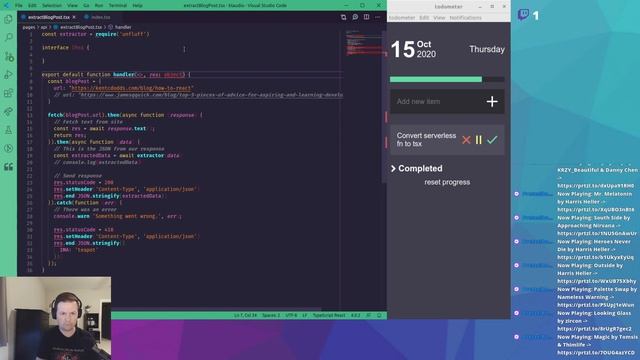The image size is (640, 360).
Task: Open the Edit menu in todometer
Action: pyautogui.click(x=424, y=18)
